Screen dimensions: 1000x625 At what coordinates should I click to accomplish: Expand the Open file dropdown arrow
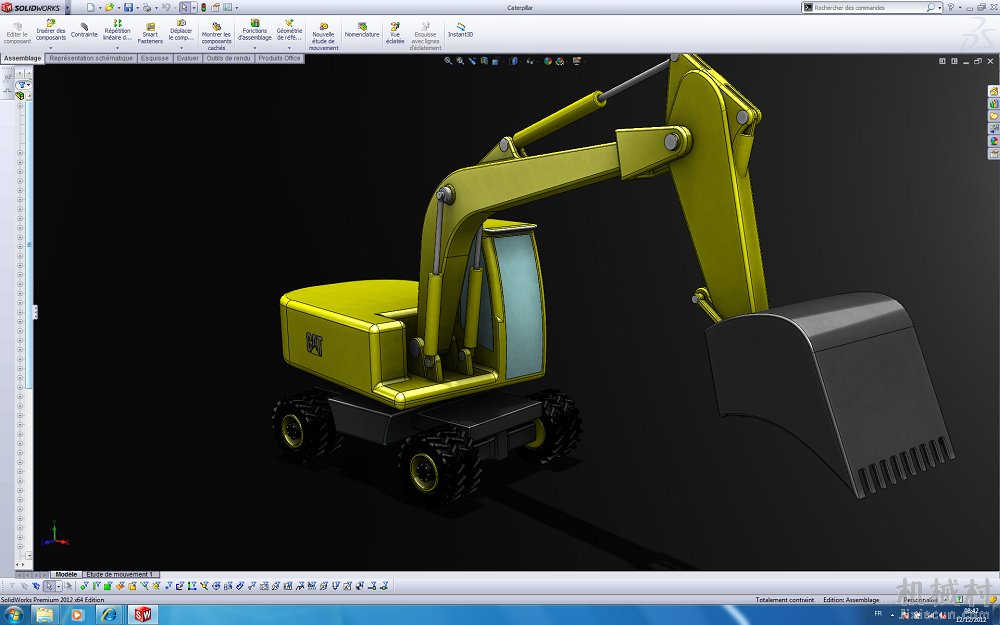point(119,8)
